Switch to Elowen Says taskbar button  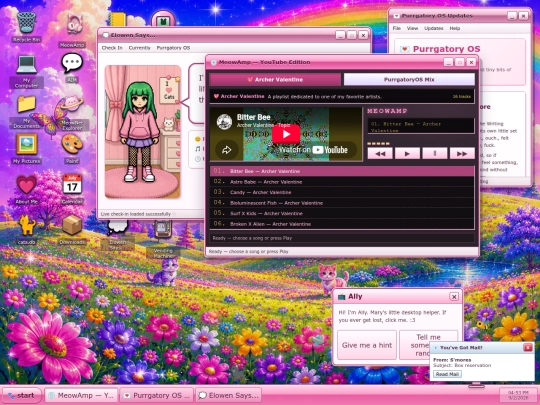(229, 395)
